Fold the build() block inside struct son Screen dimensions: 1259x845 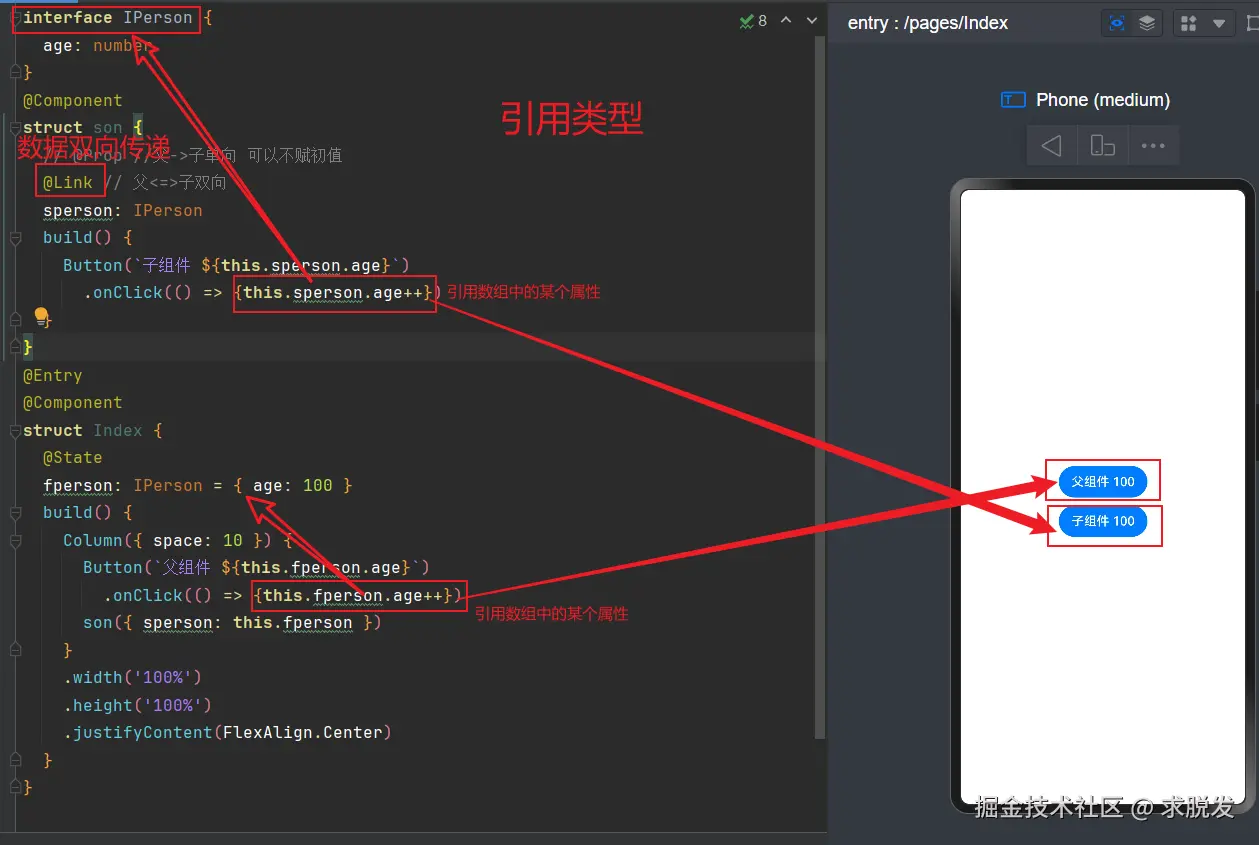(14, 238)
